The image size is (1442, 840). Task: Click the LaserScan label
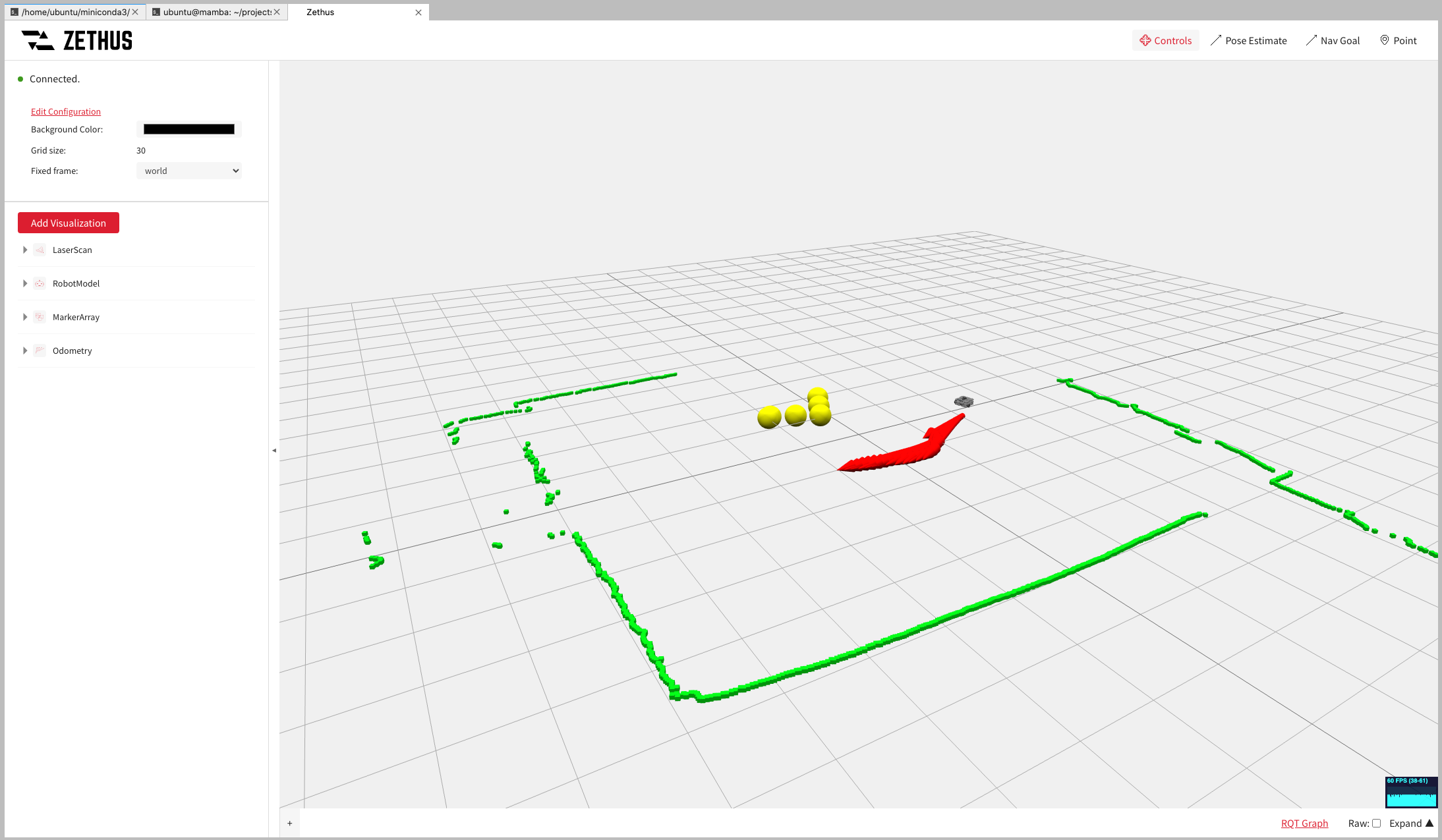[72, 250]
